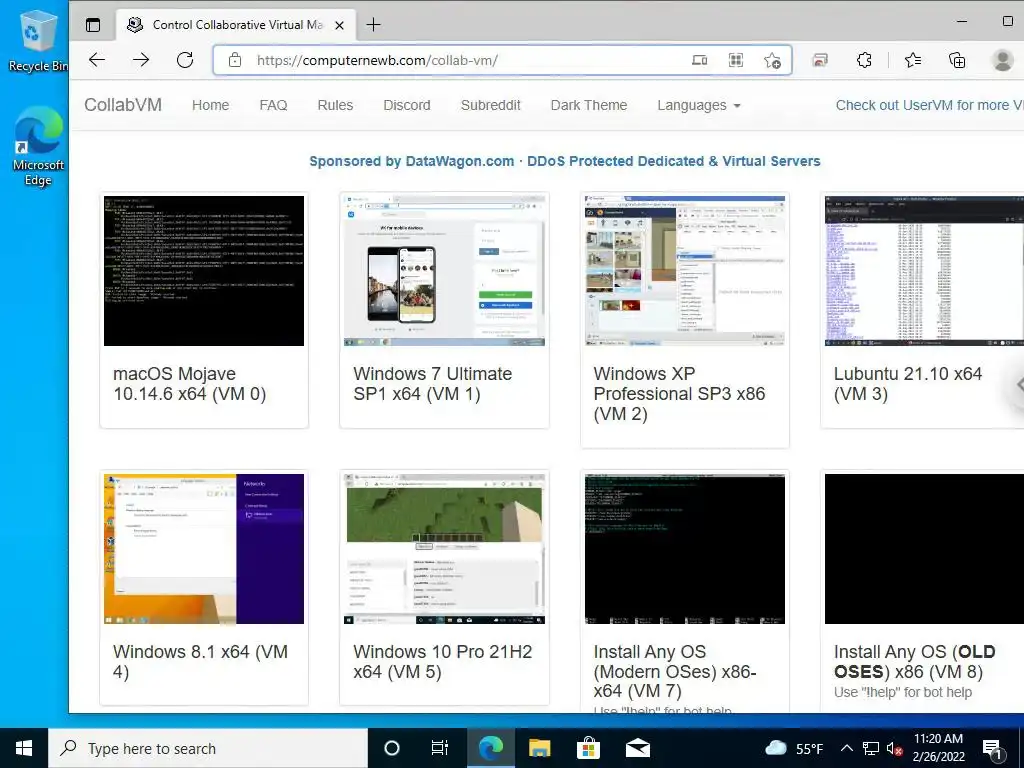
Task: Open File Explorer from the taskbar
Action: click(x=539, y=748)
